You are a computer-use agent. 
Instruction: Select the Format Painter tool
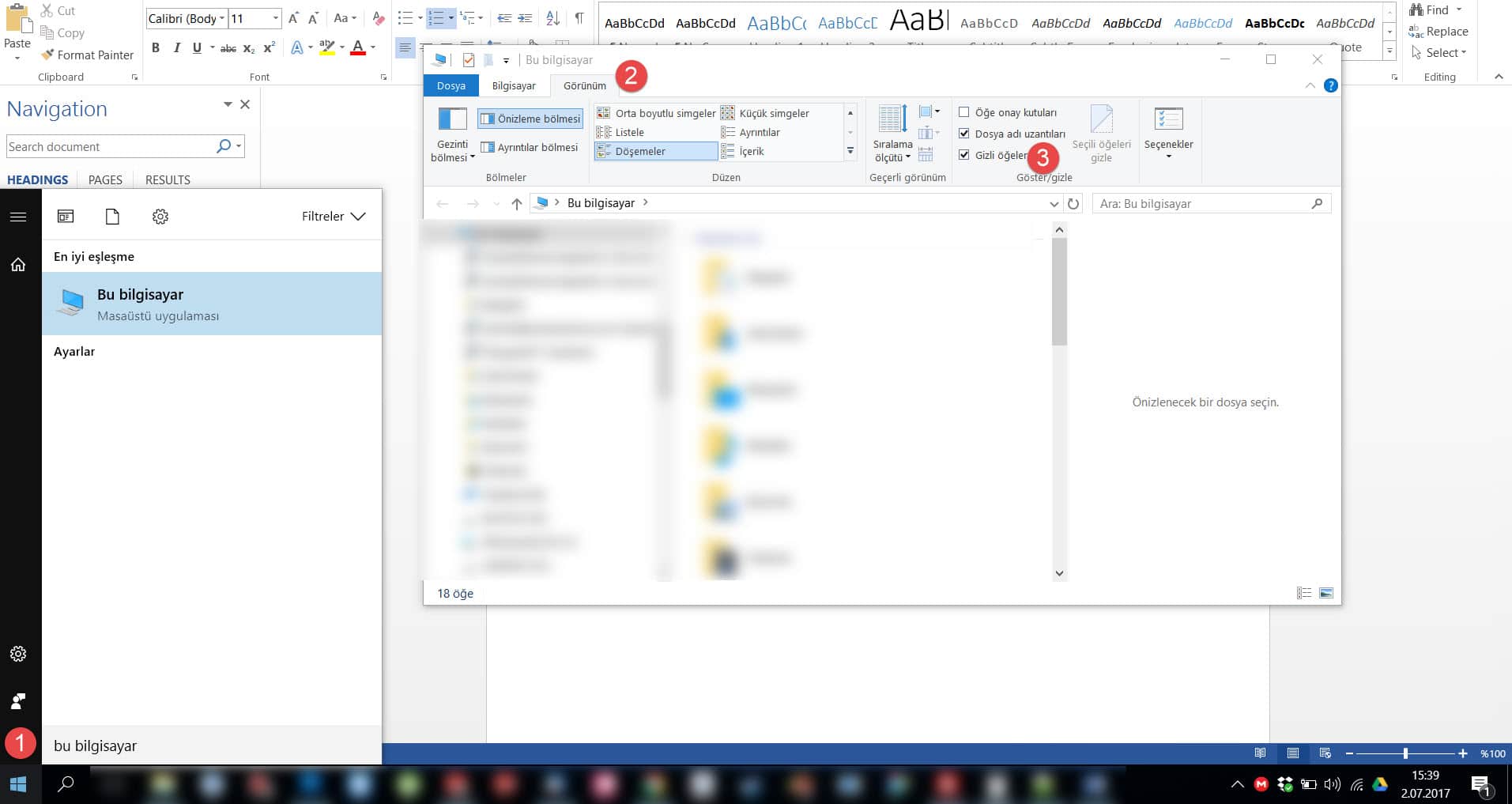click(x=87, y=55)
